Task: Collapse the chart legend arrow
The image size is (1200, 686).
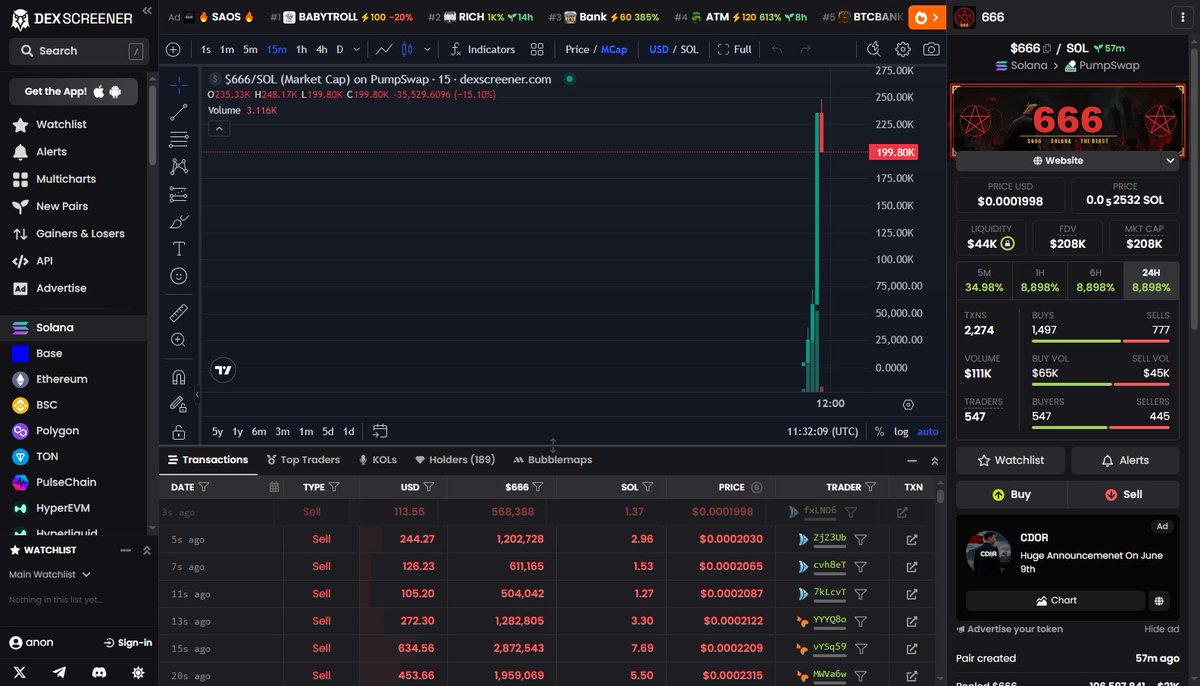Action: (219, 128)
